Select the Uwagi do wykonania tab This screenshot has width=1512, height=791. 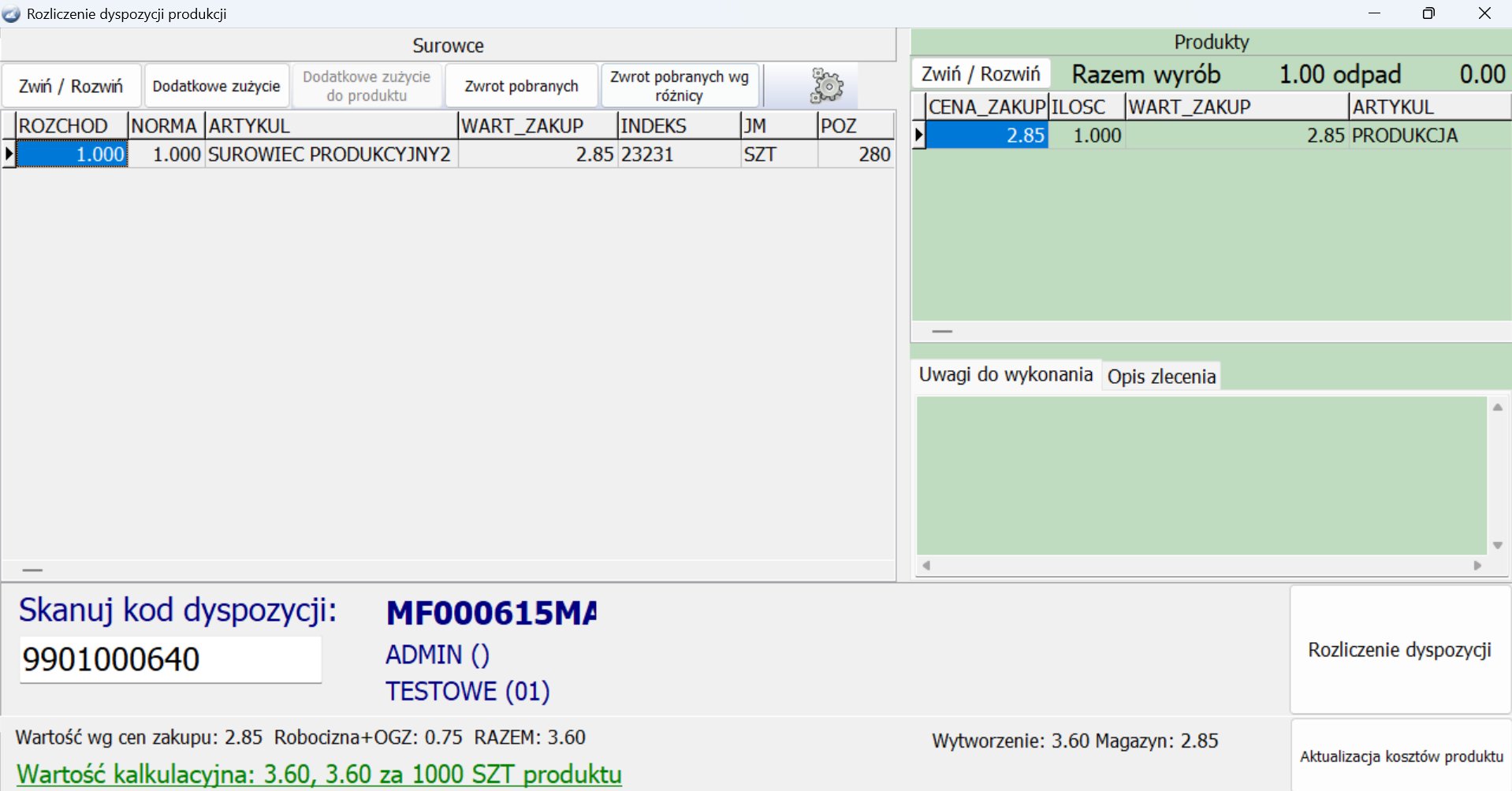1005,374
